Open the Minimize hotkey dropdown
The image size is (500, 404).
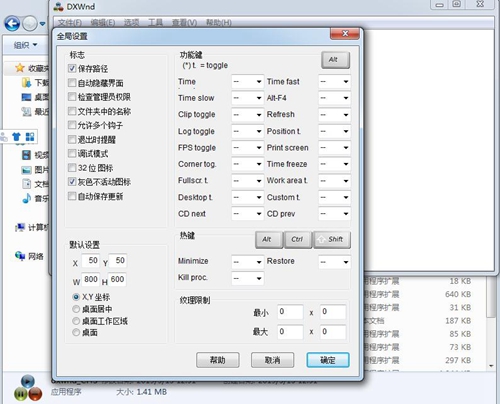[248, 262]
